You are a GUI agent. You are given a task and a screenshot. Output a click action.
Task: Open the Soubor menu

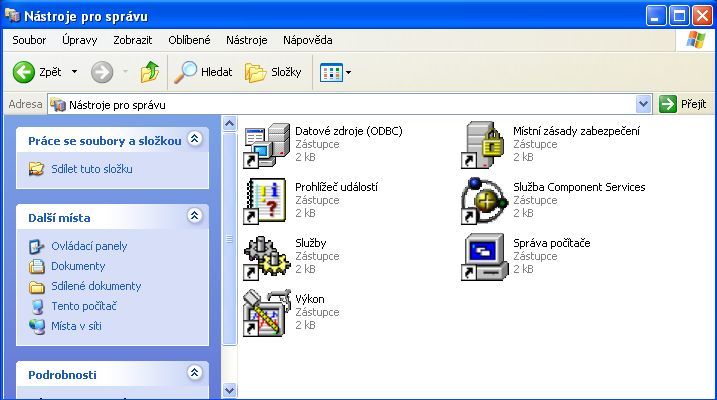coord(29,40)
